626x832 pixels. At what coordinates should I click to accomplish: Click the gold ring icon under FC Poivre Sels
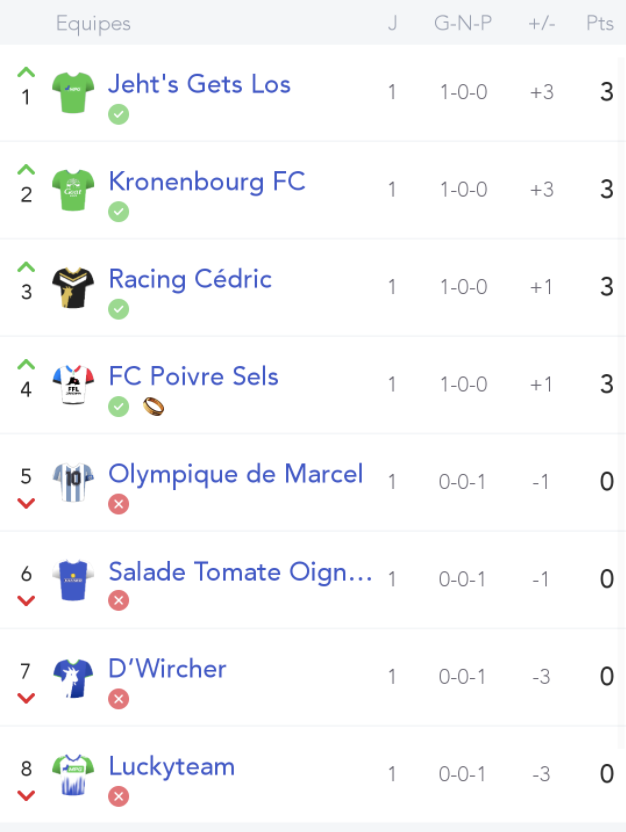[153, 407]
